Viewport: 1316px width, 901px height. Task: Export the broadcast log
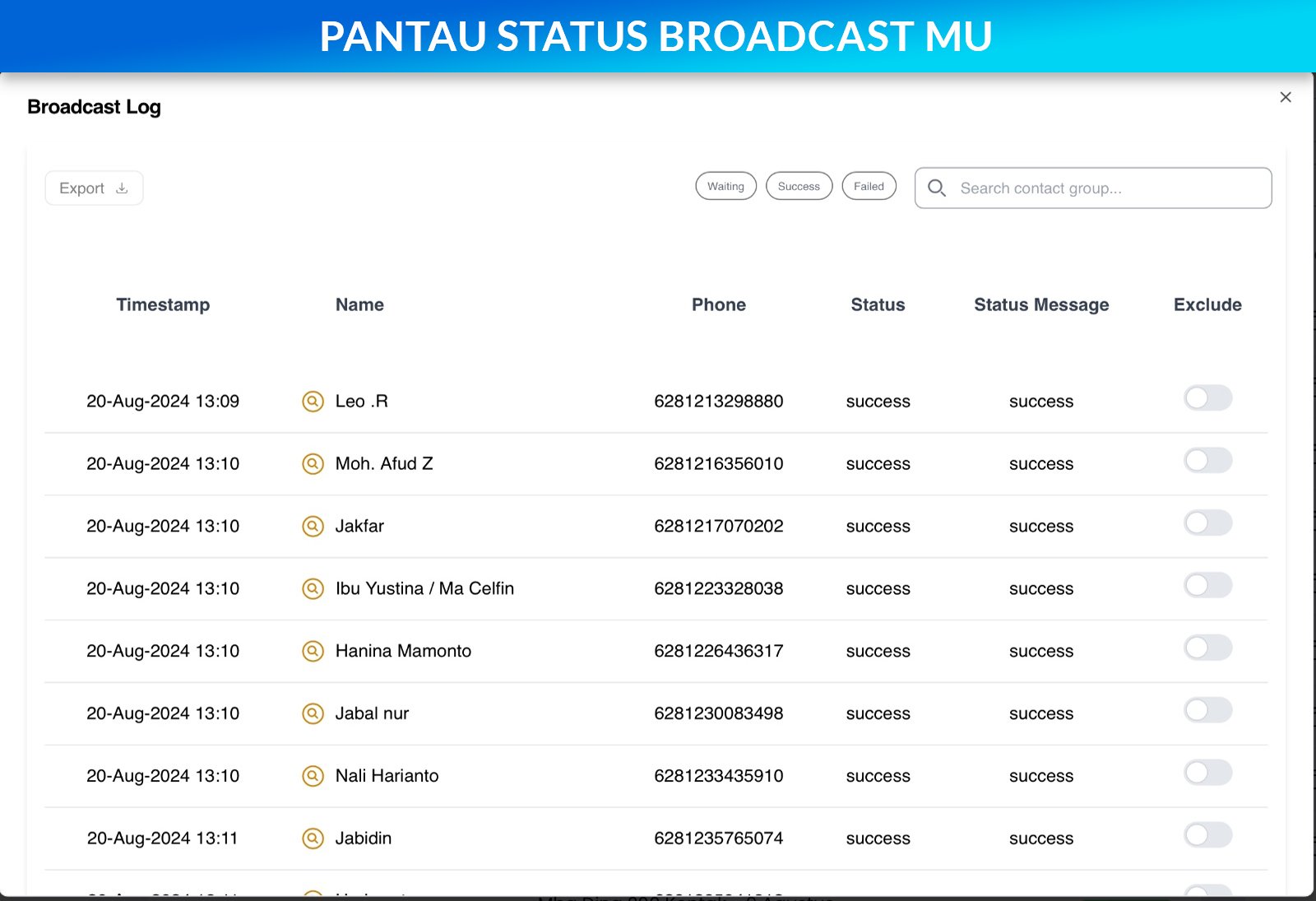94,188
